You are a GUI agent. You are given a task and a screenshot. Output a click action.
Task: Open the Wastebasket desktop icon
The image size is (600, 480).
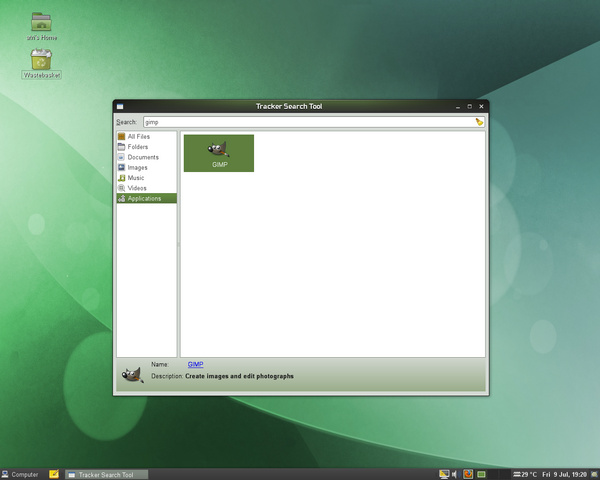41,64
